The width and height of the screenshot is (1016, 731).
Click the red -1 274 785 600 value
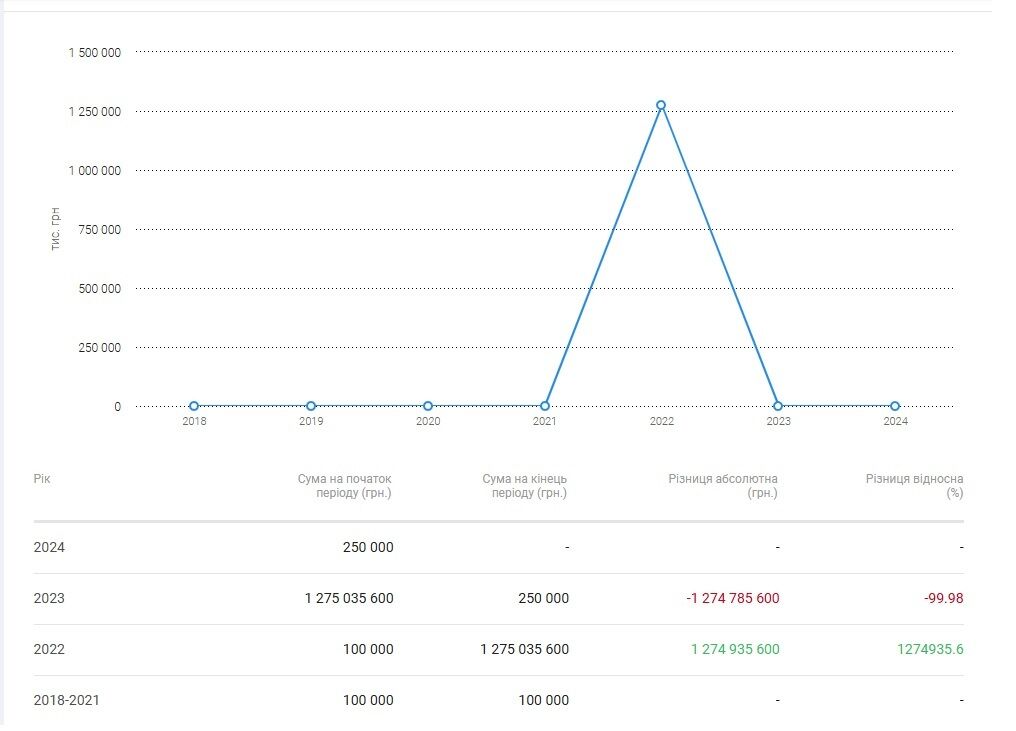733,598
